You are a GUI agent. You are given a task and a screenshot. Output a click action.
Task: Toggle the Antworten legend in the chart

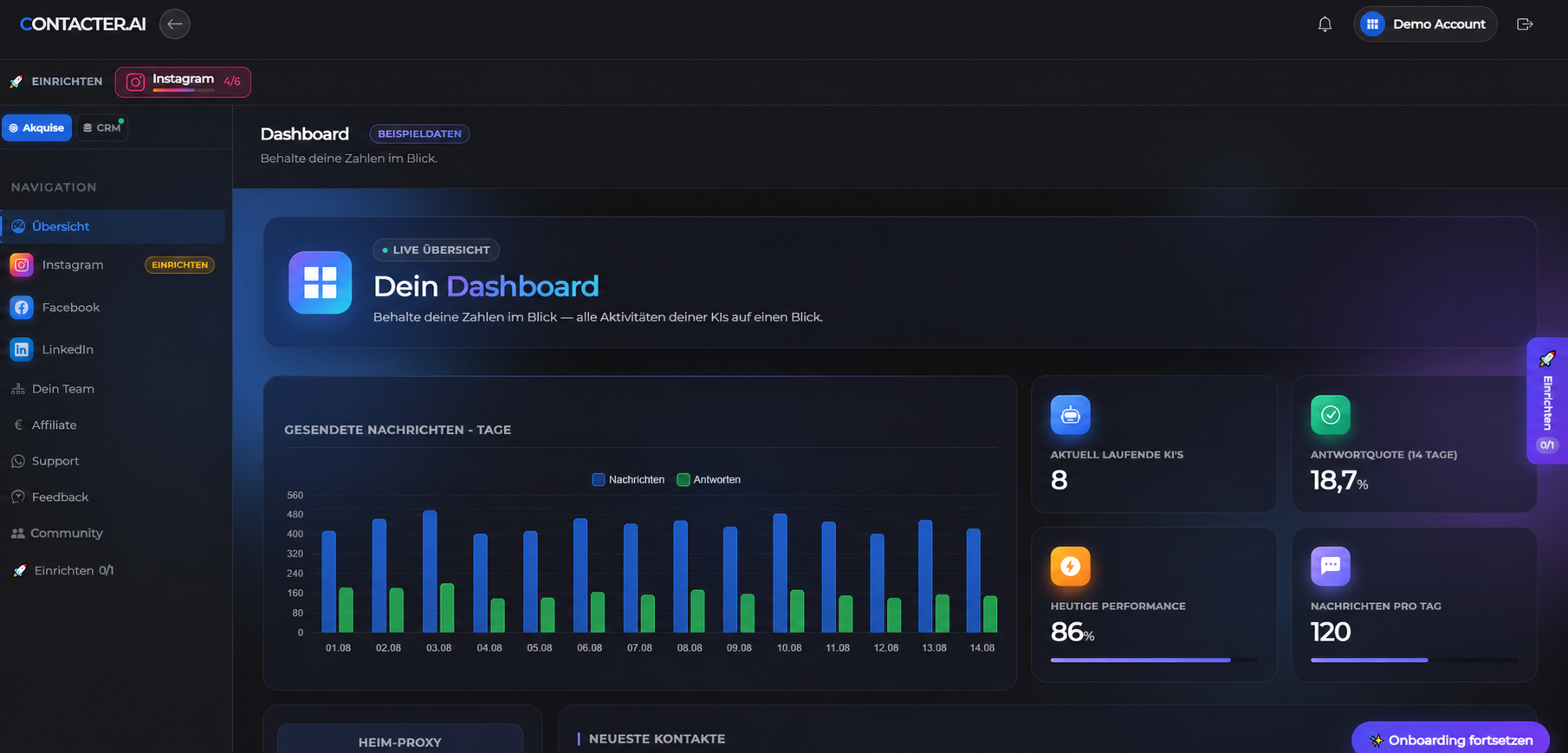(709, 479)
